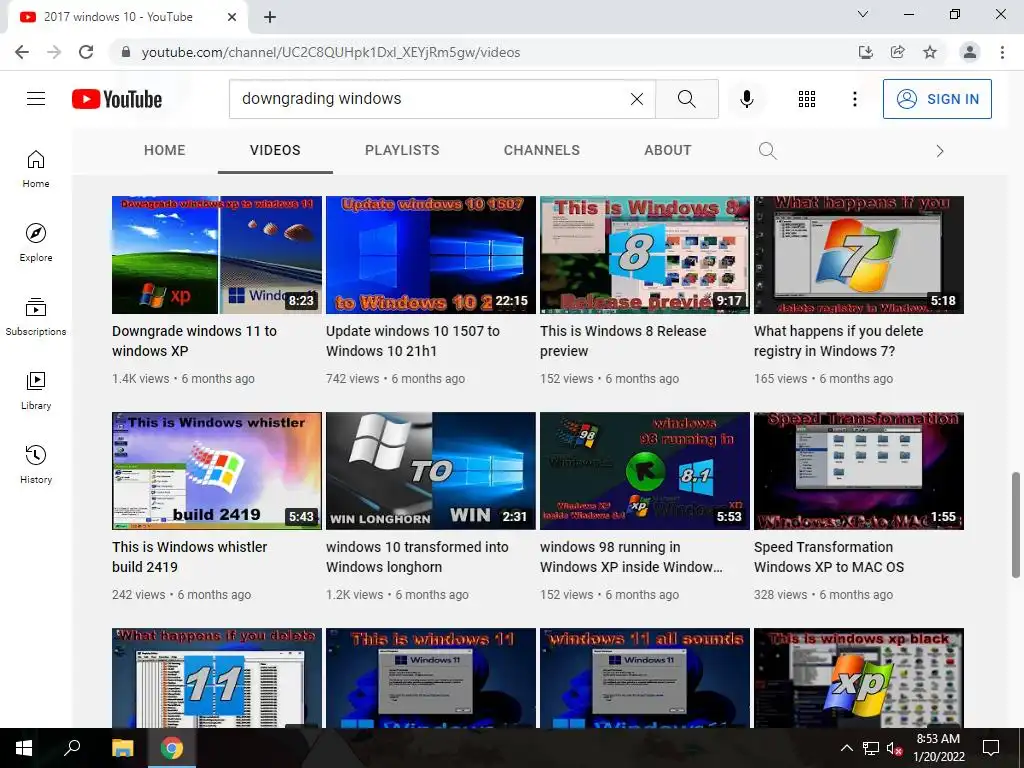Switch to the PLAYLISTS tab

pyautogui.click(x=402, y=150)
